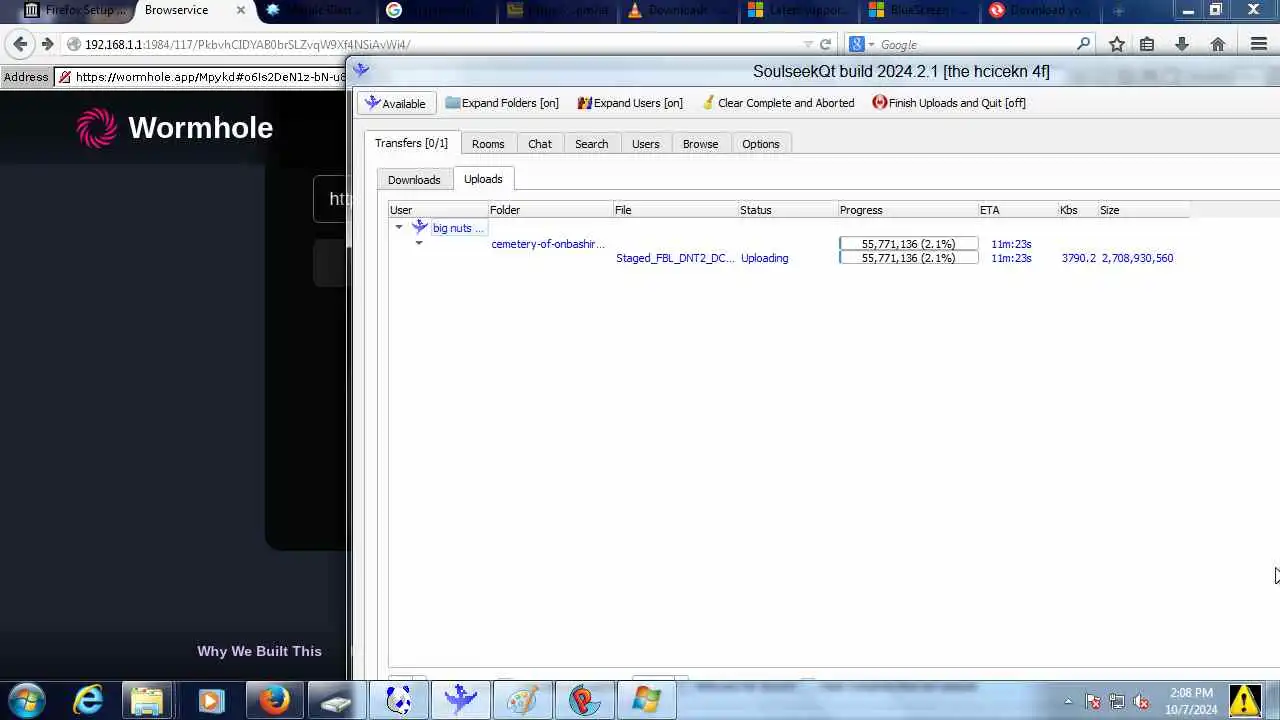
Task: Click the Staged_FBL file progress bar
Action: tap(908, 258)
